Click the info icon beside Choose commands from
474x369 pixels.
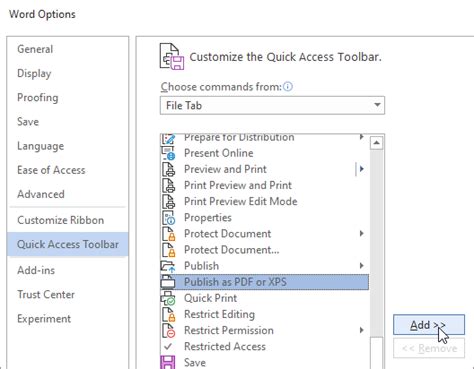pyautogui.click(x=288, y=87)
